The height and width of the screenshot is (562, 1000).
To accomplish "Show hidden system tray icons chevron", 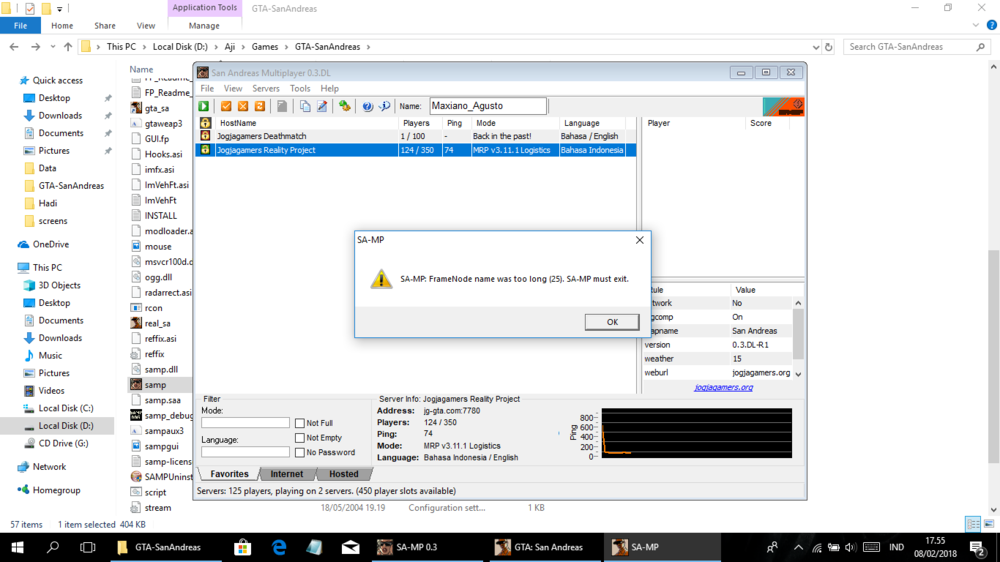I will (x=798, y=547).
